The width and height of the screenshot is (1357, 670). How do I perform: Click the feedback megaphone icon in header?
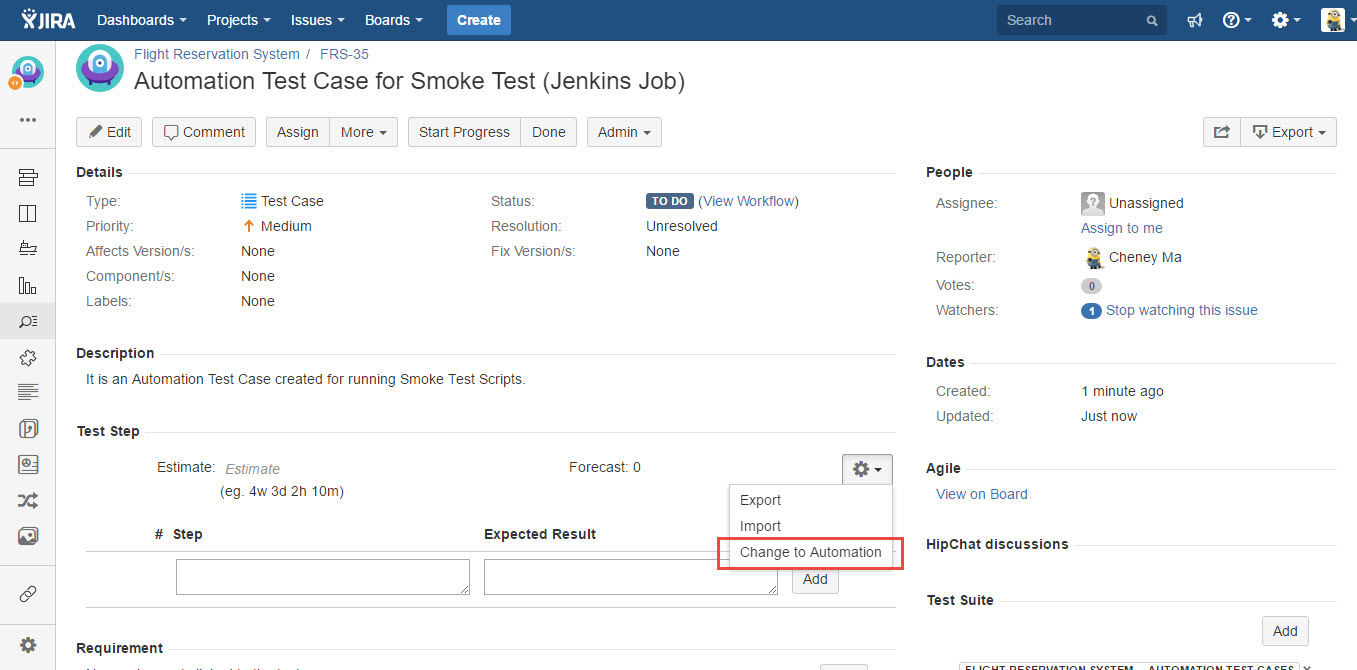tap(1194, 20)
